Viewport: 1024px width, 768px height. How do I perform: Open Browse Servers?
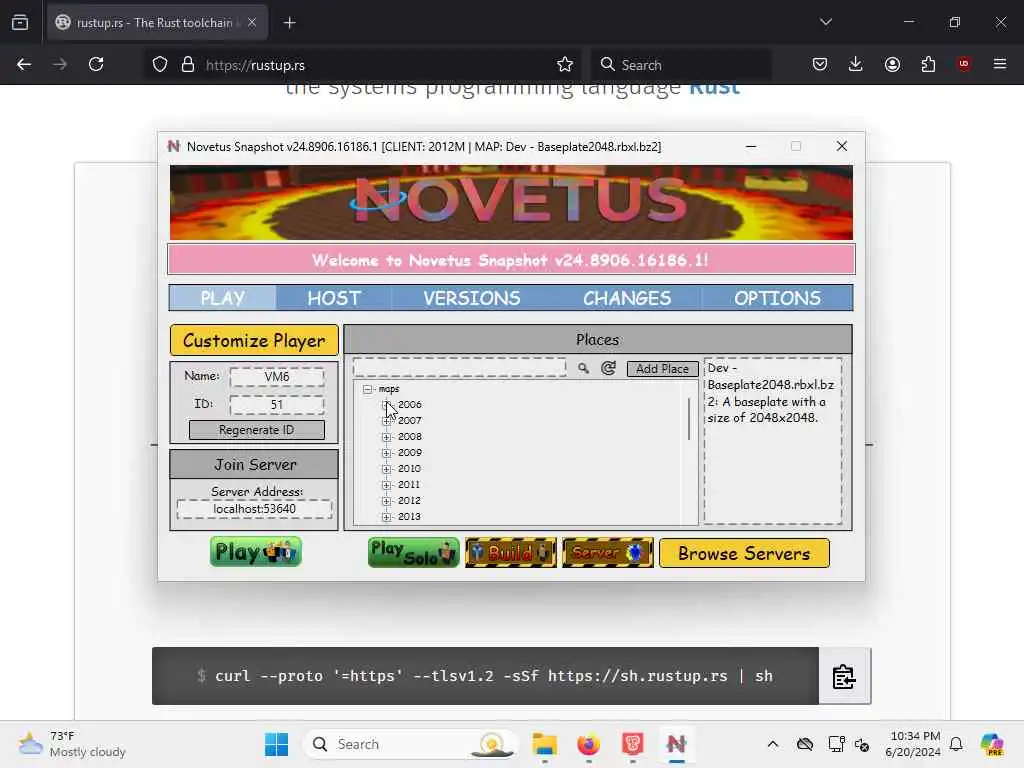744,553
